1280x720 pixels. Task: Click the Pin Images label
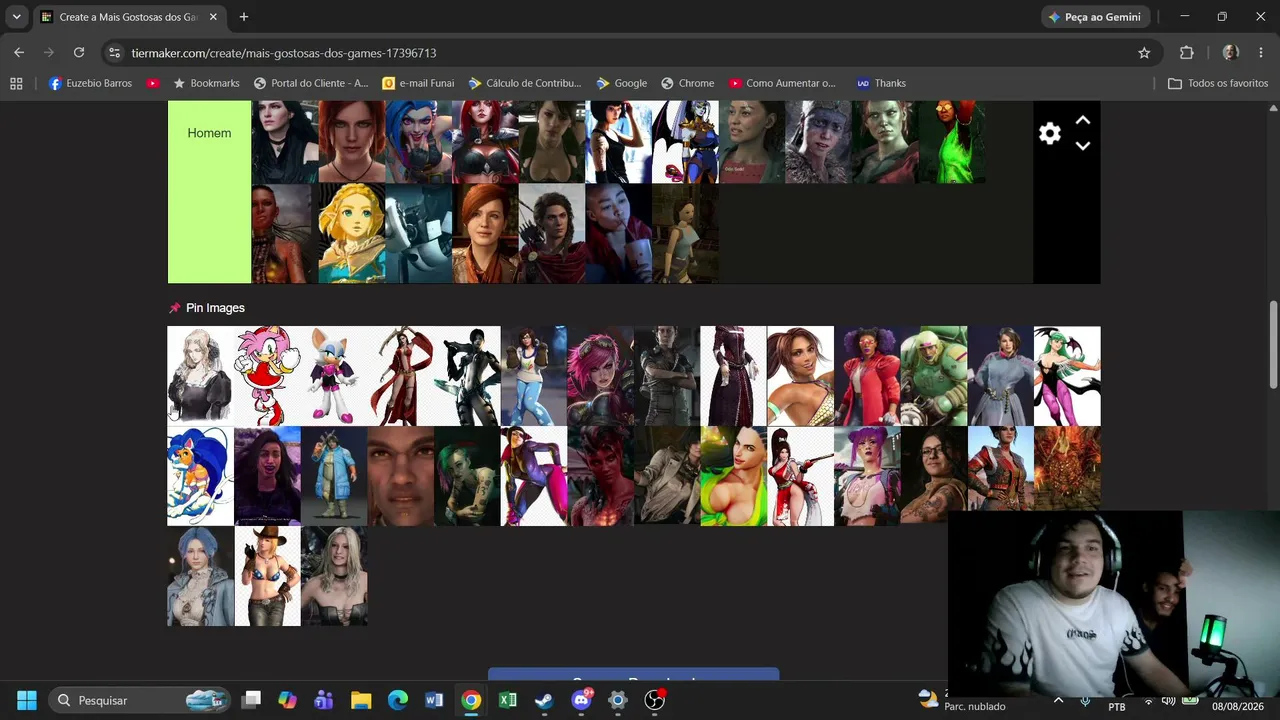(215, 308)
